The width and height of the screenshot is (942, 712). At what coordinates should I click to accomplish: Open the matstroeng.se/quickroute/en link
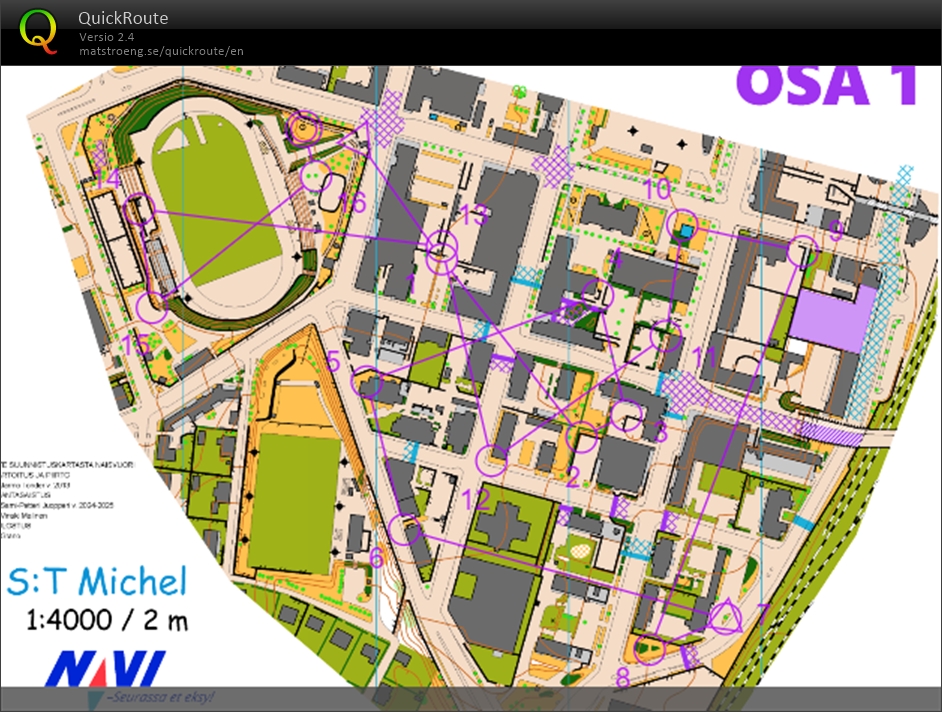[161, 51]
